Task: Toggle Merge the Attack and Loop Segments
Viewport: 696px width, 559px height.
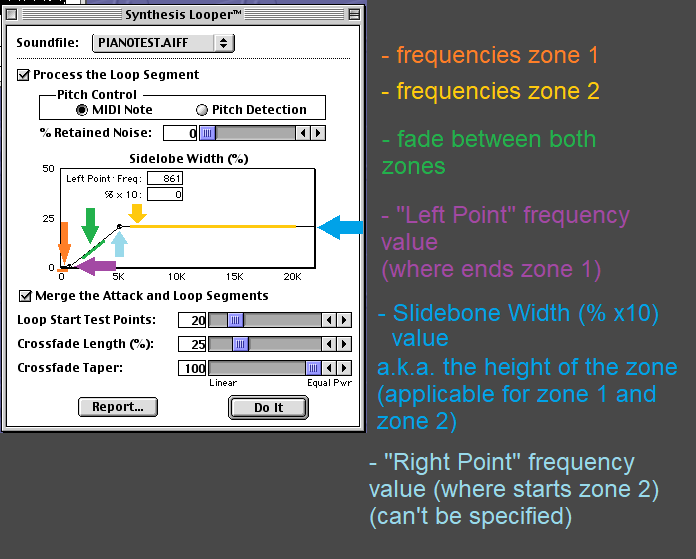Action: click(25, 296)
